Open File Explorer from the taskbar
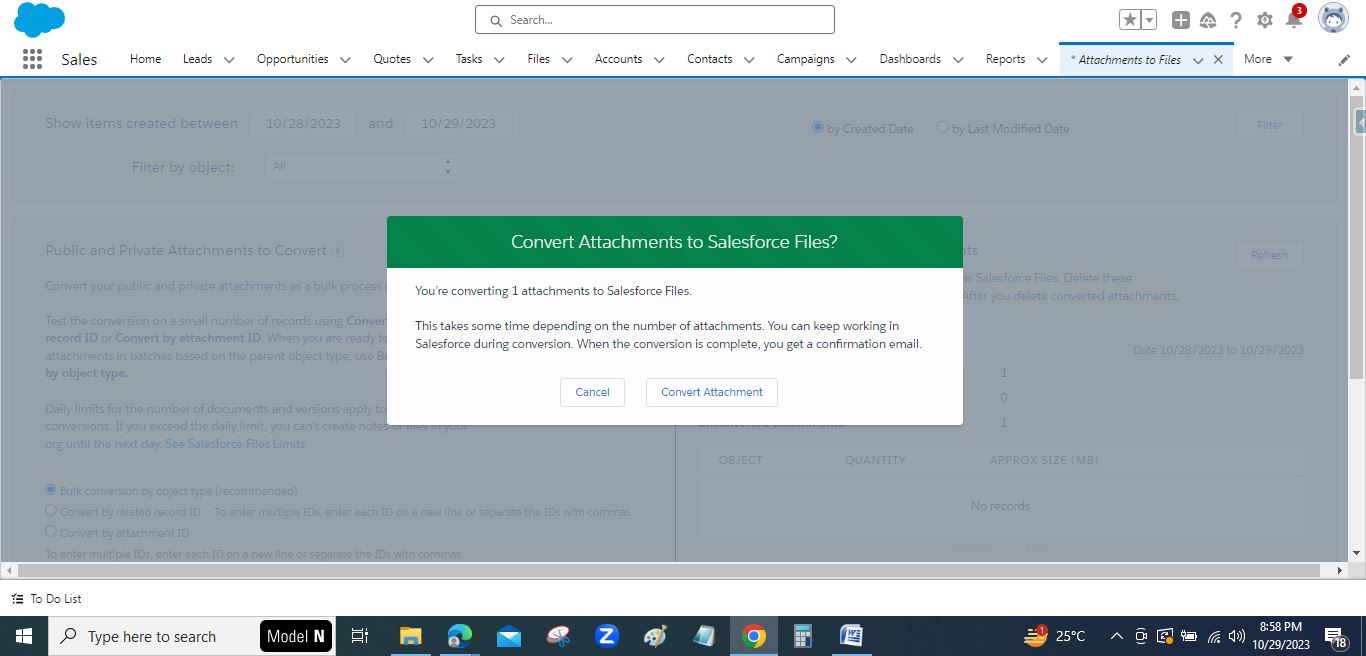1366x656 pixels. [x=410, y=636]
